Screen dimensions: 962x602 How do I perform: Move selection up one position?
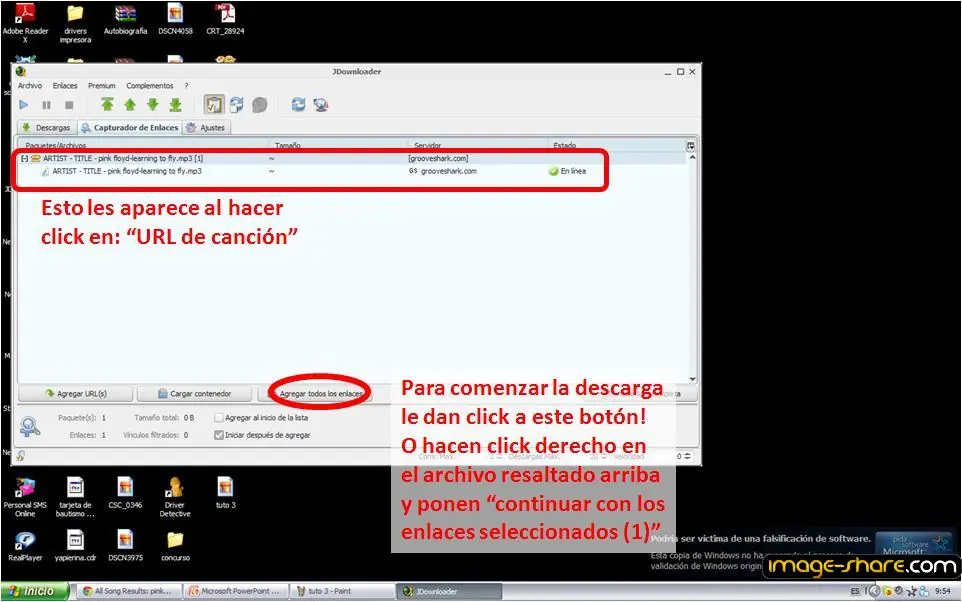130,105
